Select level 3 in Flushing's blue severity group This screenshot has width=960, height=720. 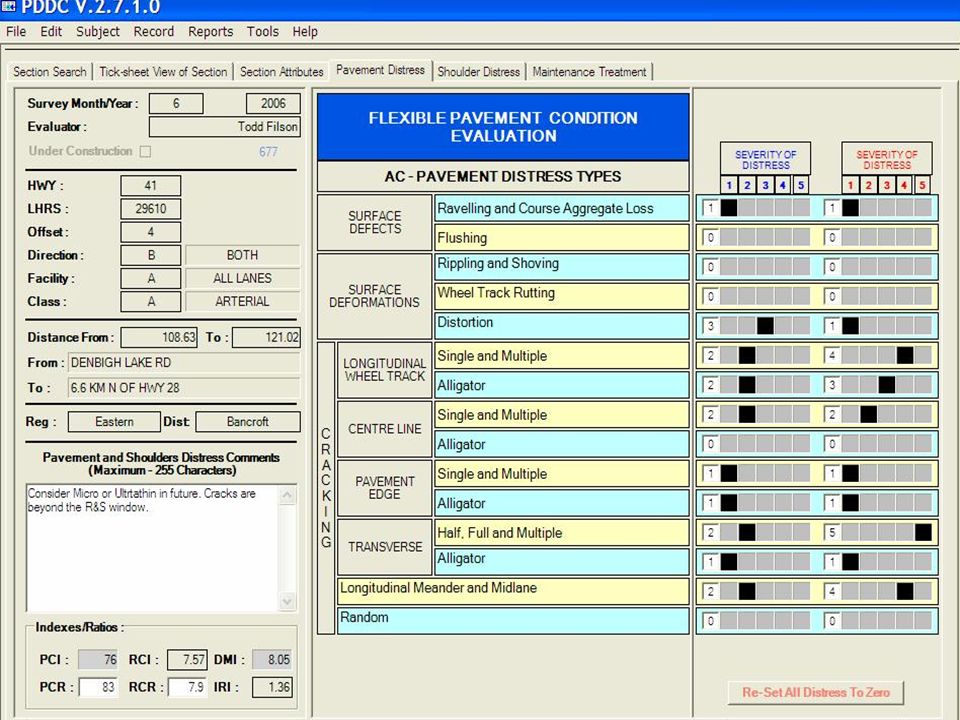(x=765, y=238)
